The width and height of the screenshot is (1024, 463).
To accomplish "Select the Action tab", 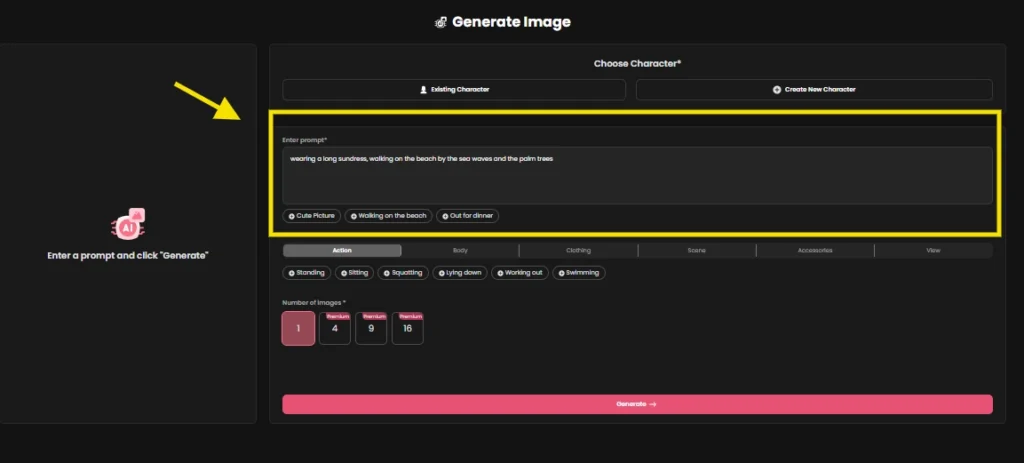I will coord(342,250).
